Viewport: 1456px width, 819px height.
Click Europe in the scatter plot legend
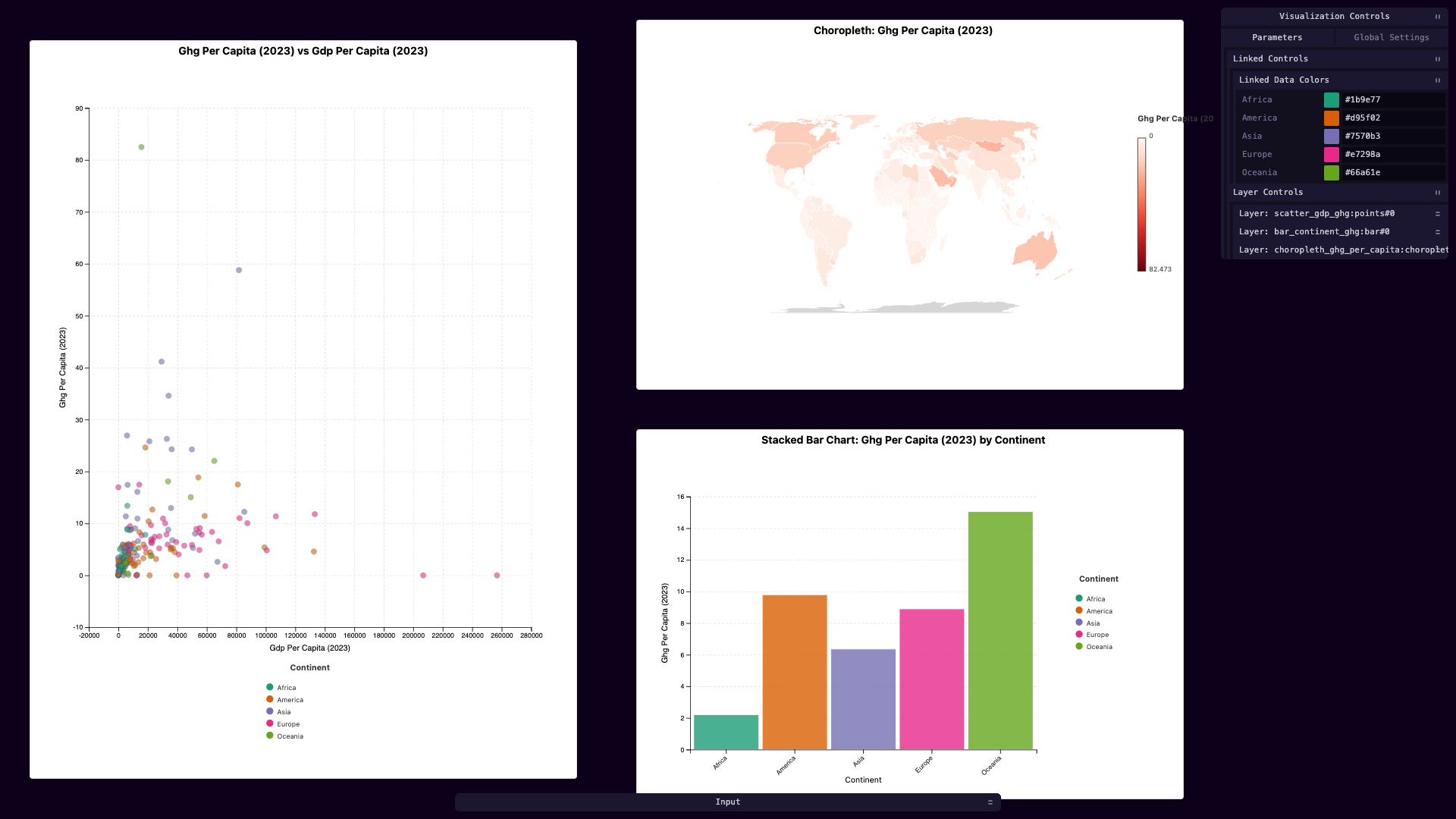tap(284, 724)
